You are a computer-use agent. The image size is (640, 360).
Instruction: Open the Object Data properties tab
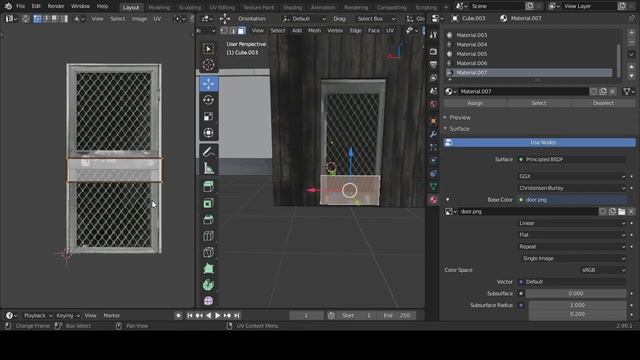(x=433, y=187)
